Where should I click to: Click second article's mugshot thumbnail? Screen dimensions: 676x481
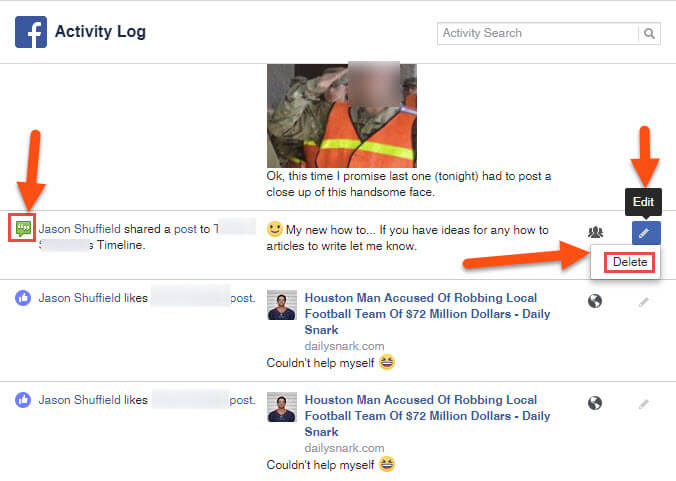[282, 407]
